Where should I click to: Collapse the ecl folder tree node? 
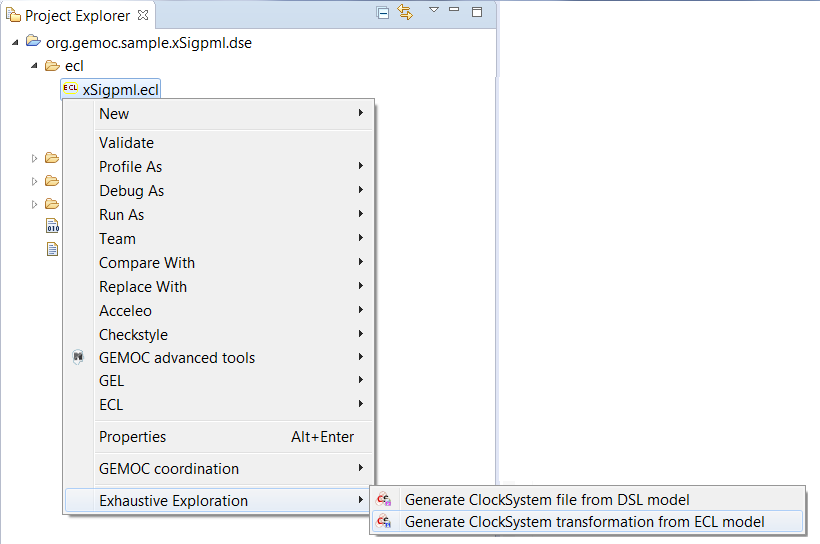point(34,66)
